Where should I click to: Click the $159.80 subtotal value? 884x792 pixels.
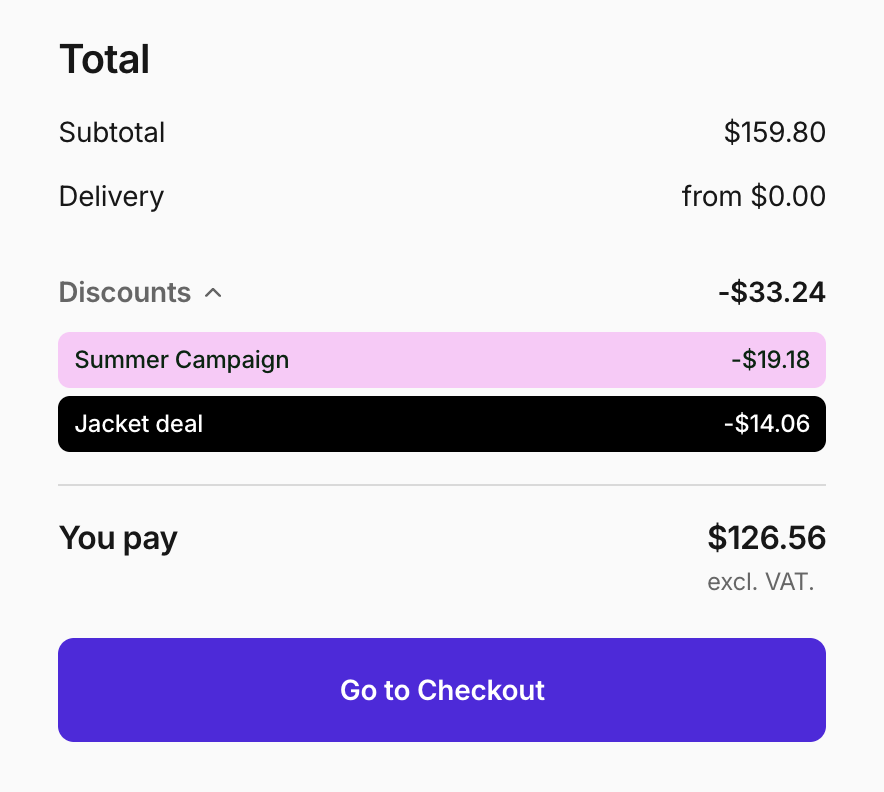tap(775, 133)
